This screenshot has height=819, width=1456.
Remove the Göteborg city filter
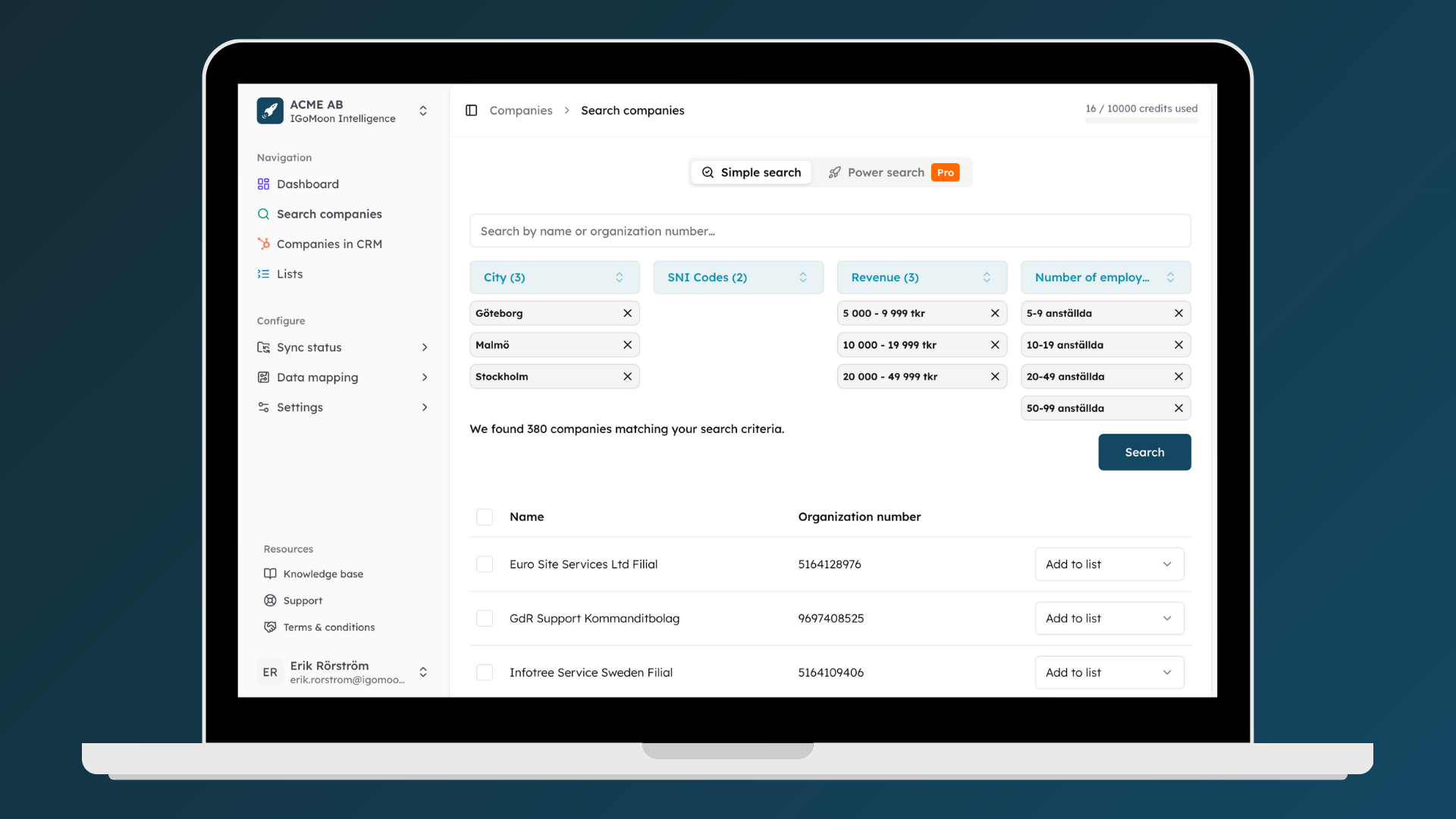tap(627, 313)
